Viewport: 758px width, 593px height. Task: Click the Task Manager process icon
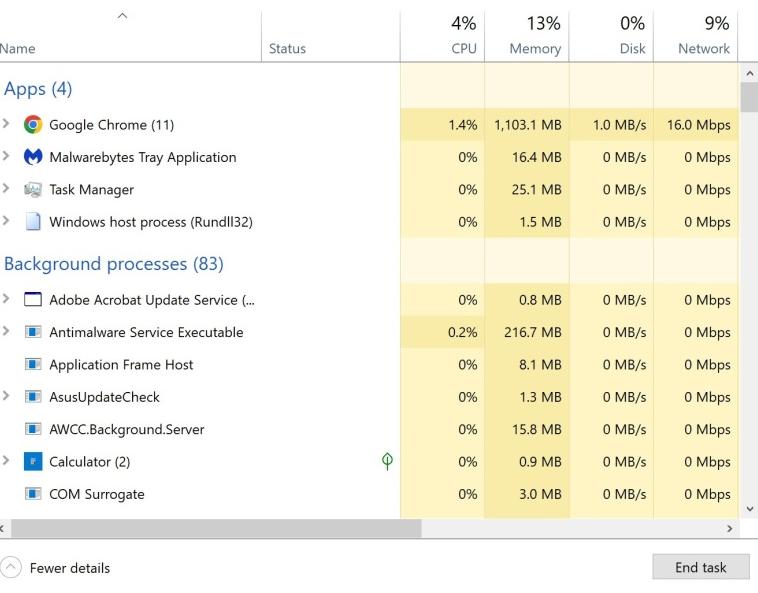[x=33, y=190]
